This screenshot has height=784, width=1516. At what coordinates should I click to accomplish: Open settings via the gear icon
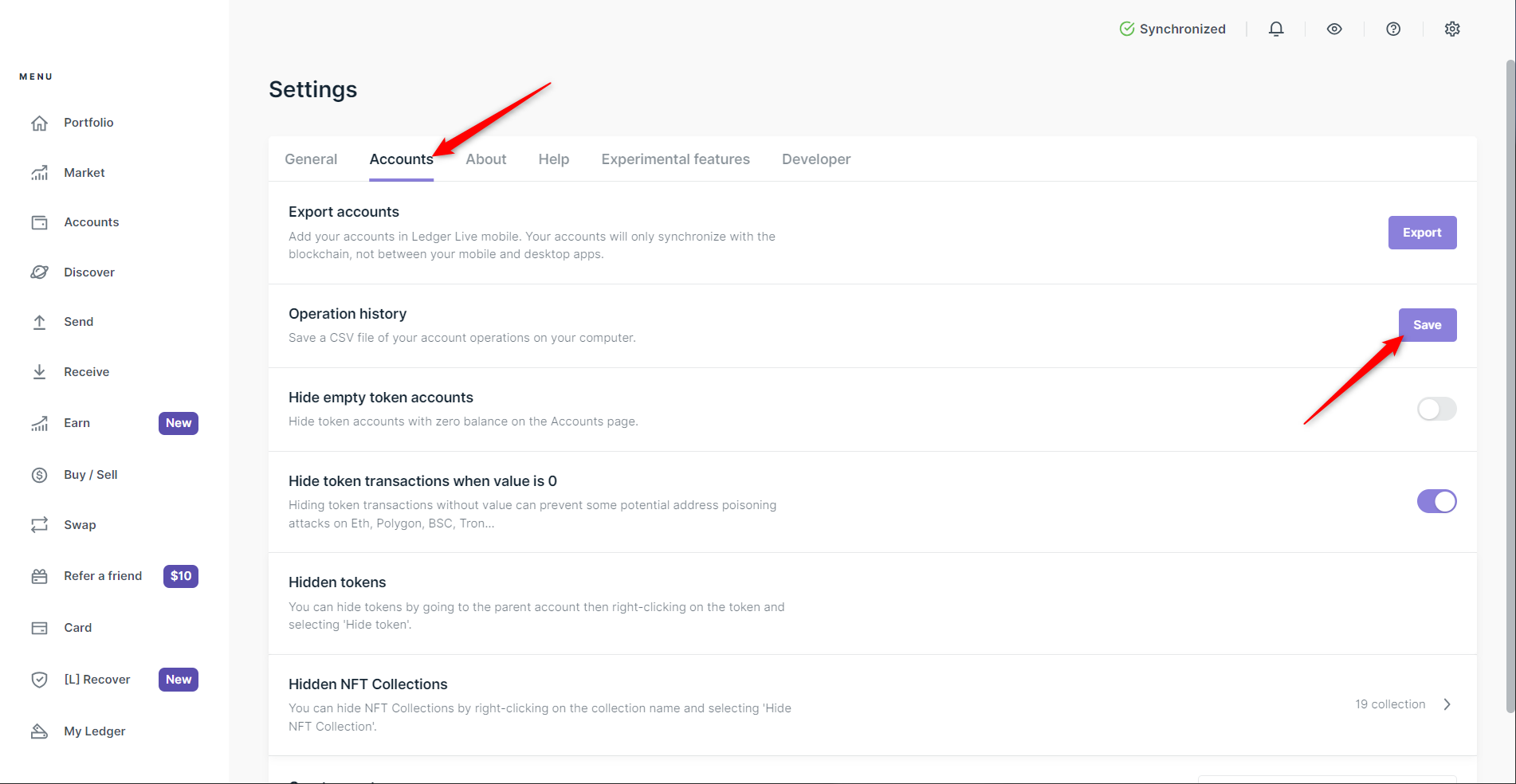pos(1452,29)
